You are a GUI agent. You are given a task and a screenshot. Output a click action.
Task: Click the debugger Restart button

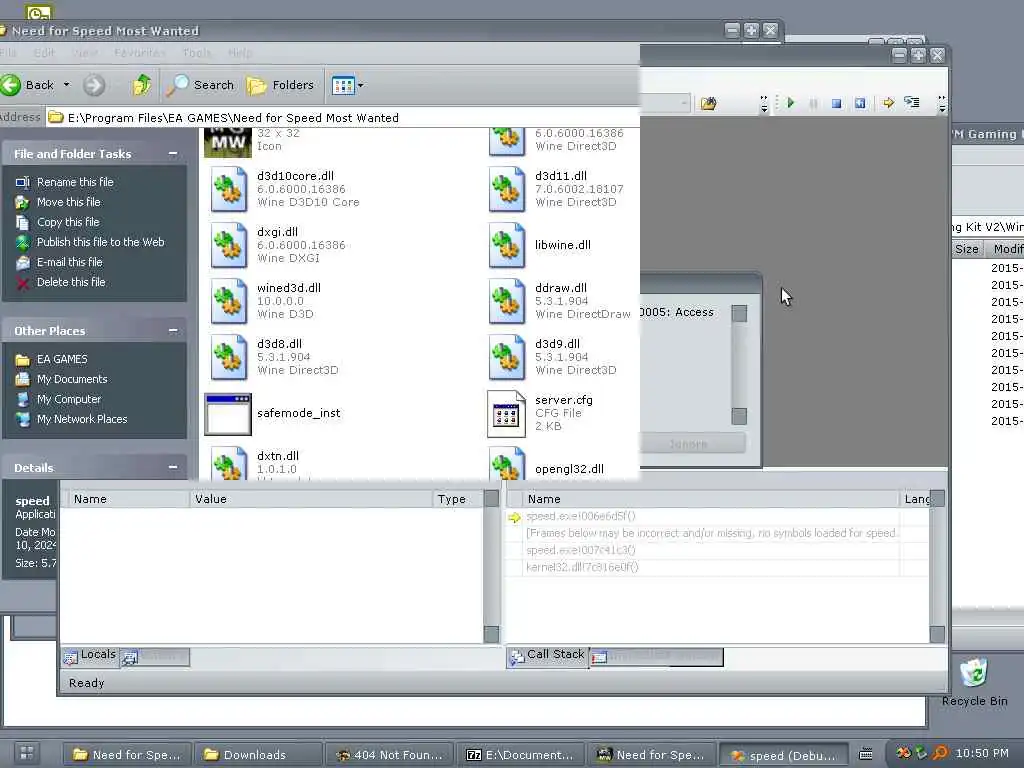click(860, 103)
